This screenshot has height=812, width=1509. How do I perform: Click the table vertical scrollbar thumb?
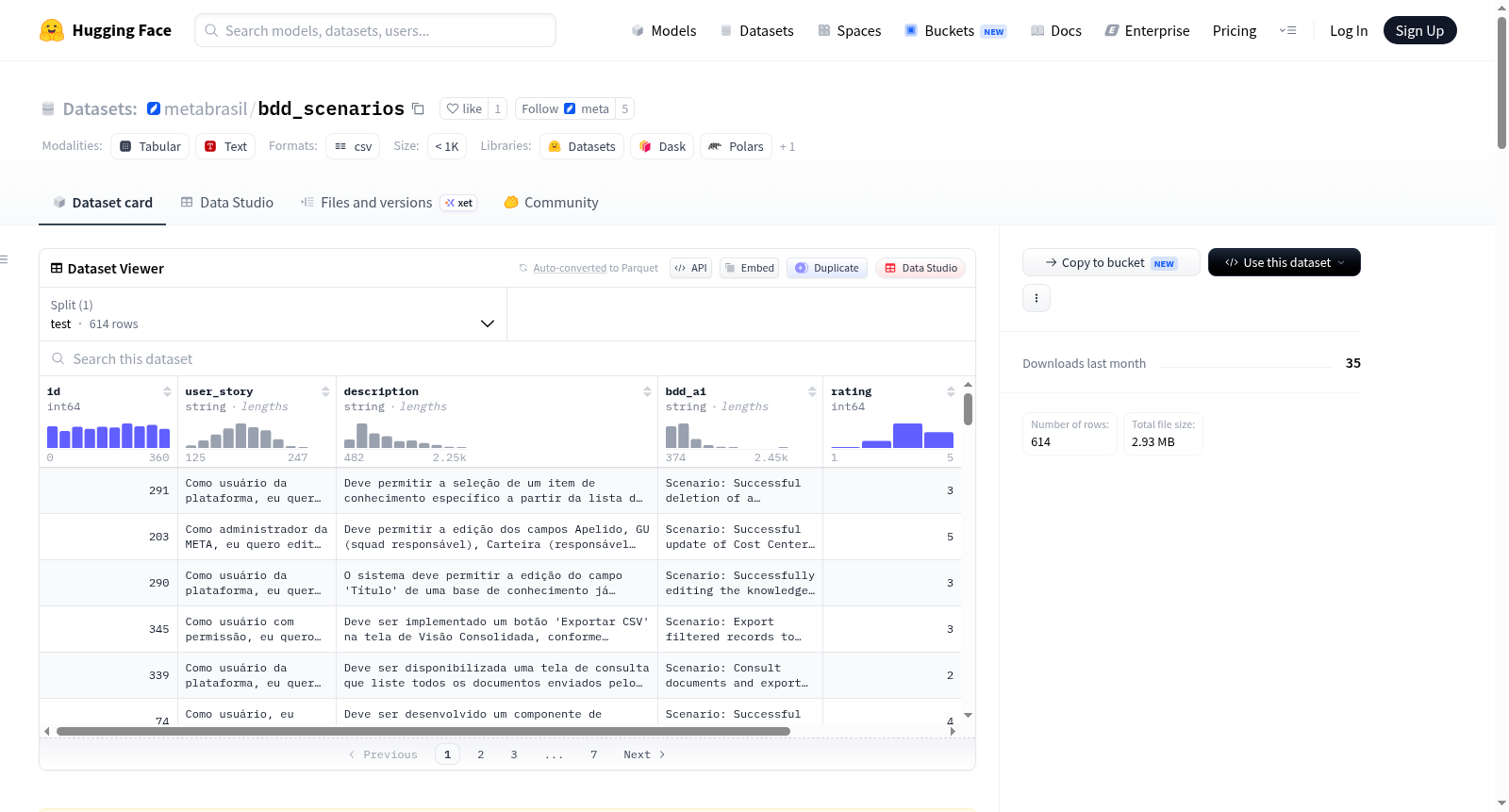(968, 409)
